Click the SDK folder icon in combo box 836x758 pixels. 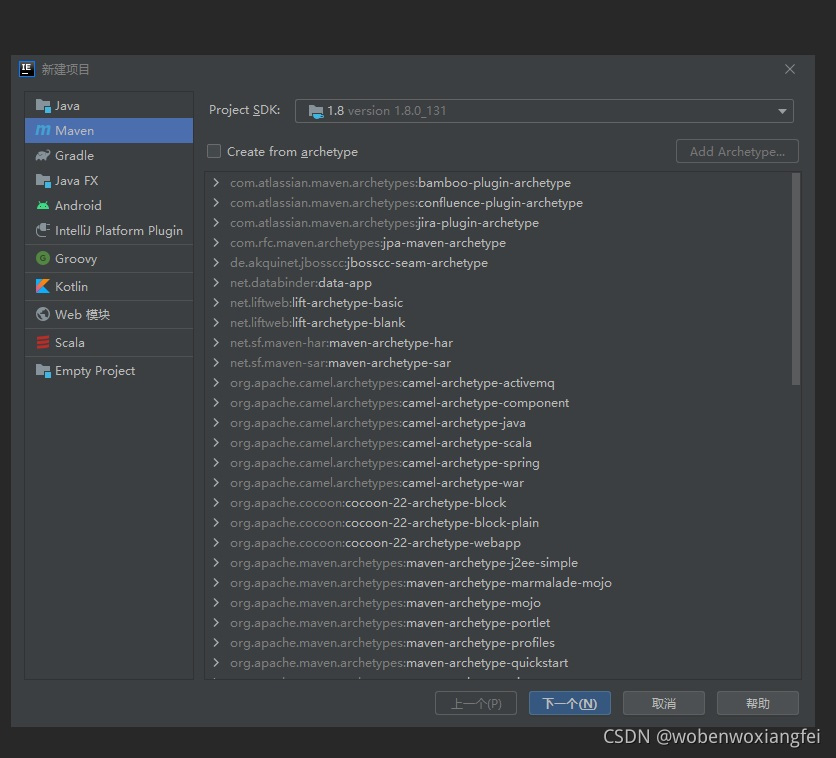[316, 111]
